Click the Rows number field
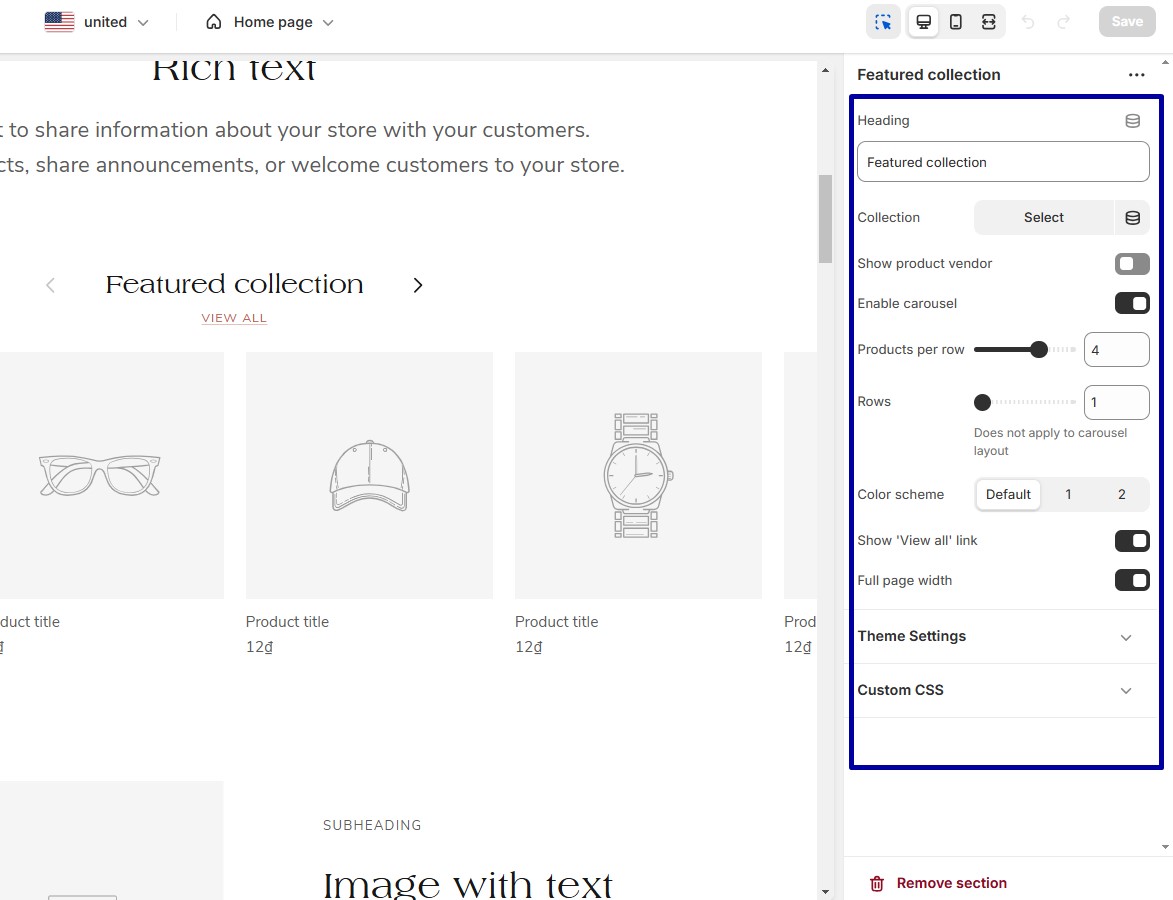The width and height of the screenshot is (1173, 900). coord(1116,402)
